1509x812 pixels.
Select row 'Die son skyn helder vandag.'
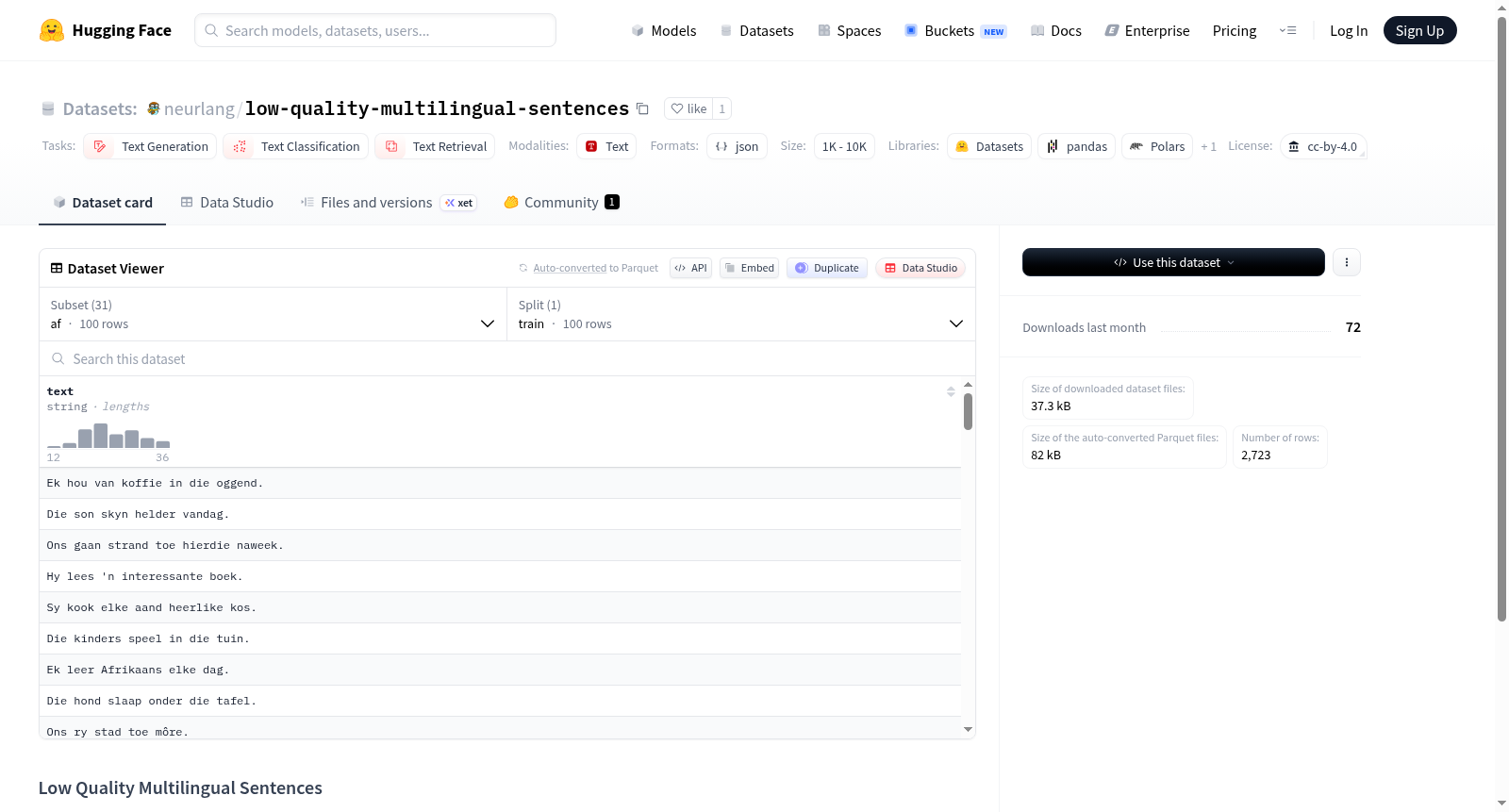pyautogui.click(x=500, y=514)
